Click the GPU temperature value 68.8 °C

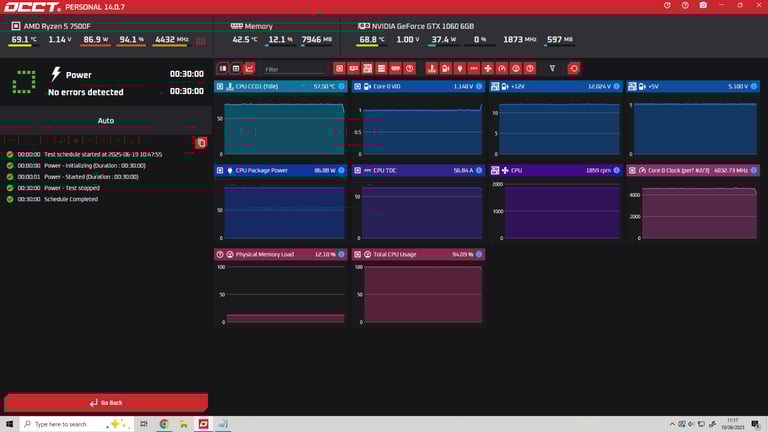point(372,40)
